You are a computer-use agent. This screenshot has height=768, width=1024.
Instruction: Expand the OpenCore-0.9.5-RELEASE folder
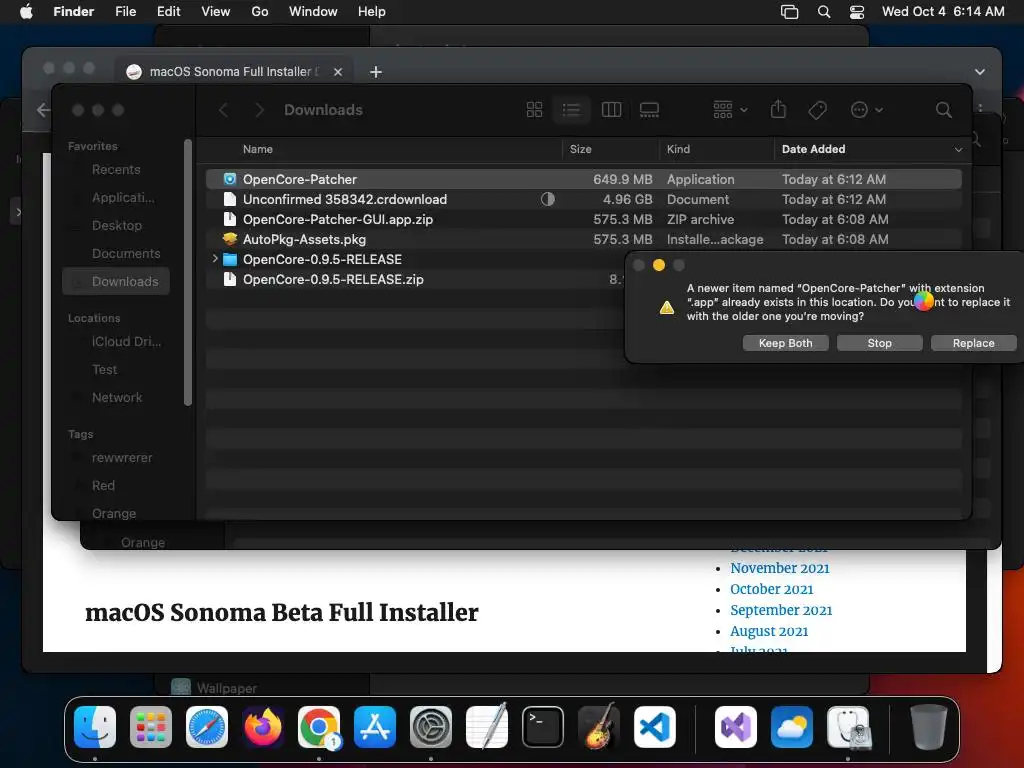click(x=215, y=259)
